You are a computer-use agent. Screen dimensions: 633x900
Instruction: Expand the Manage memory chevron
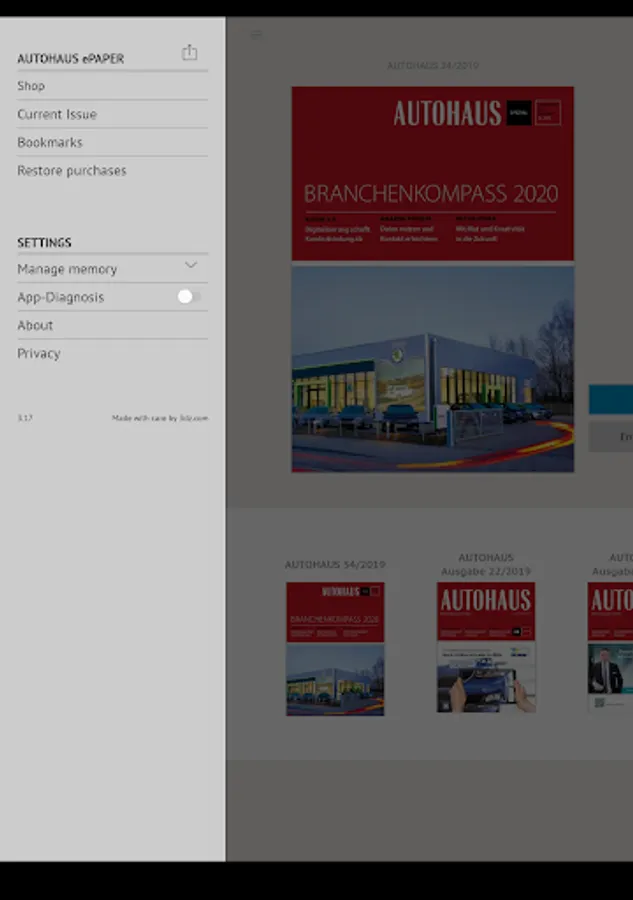(191, 265)
